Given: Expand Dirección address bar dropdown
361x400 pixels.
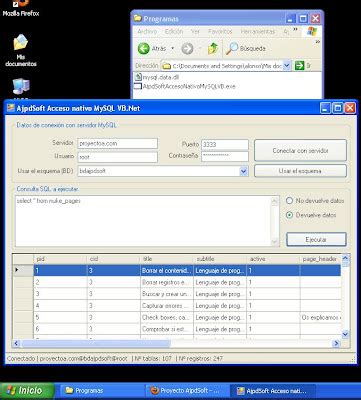Looking at the screenshot, I should point(287,66).
